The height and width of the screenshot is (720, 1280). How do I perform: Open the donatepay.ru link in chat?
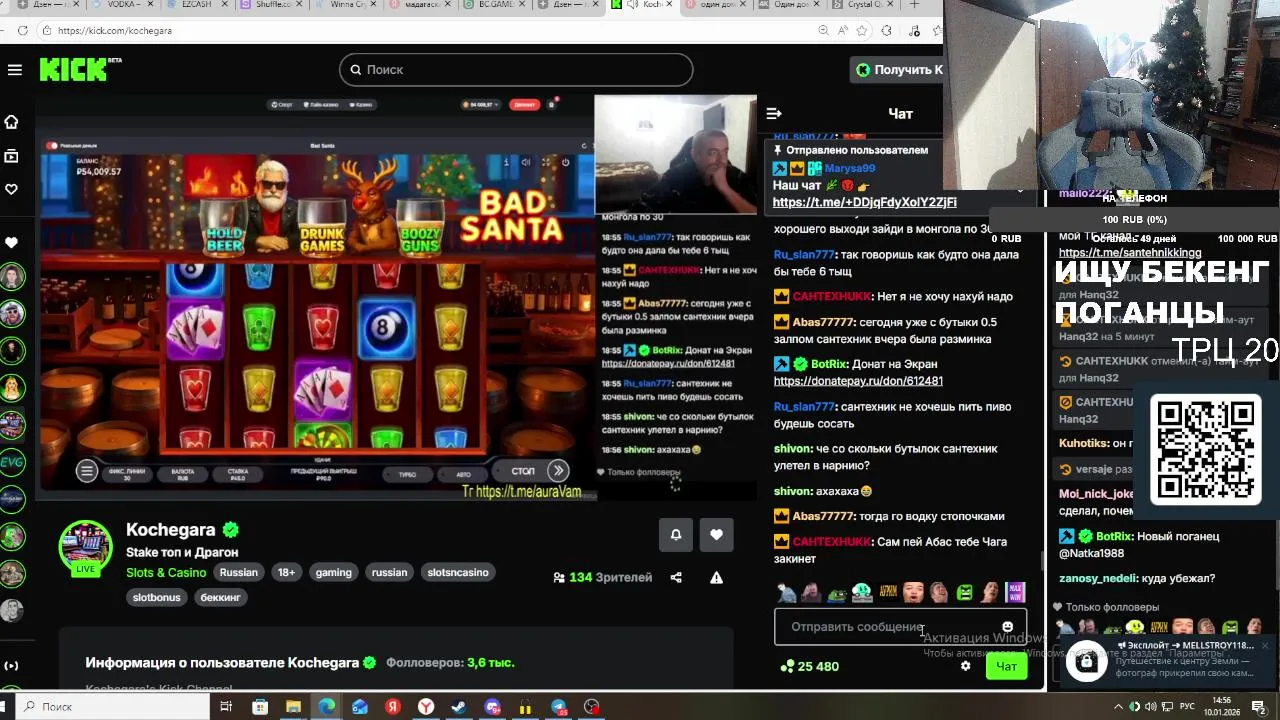858,381
